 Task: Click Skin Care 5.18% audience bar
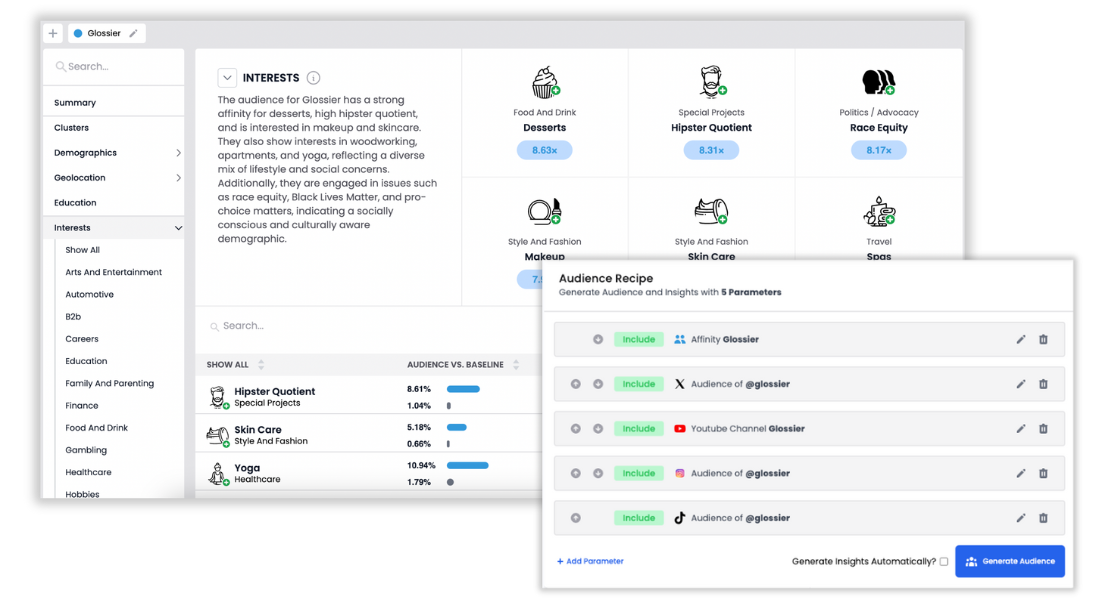(457, 427)
